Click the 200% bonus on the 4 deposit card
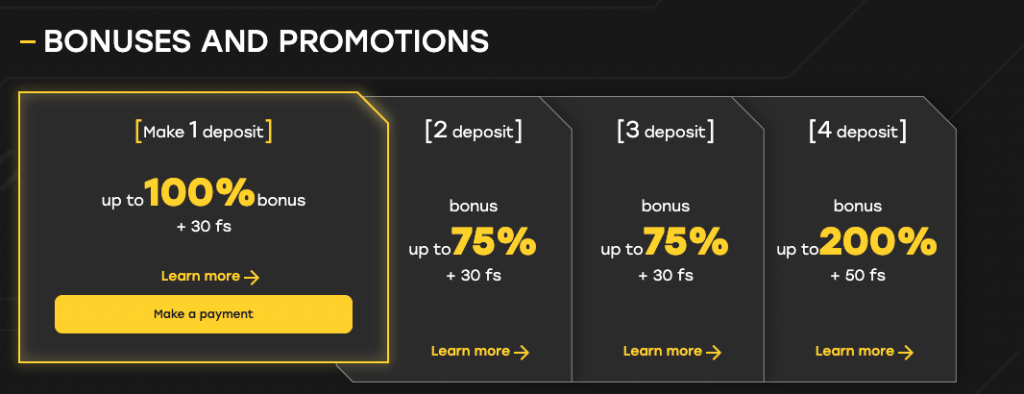Image resolution: width=1024 pixels, height=394 pixels. click(x=878, y=242)
